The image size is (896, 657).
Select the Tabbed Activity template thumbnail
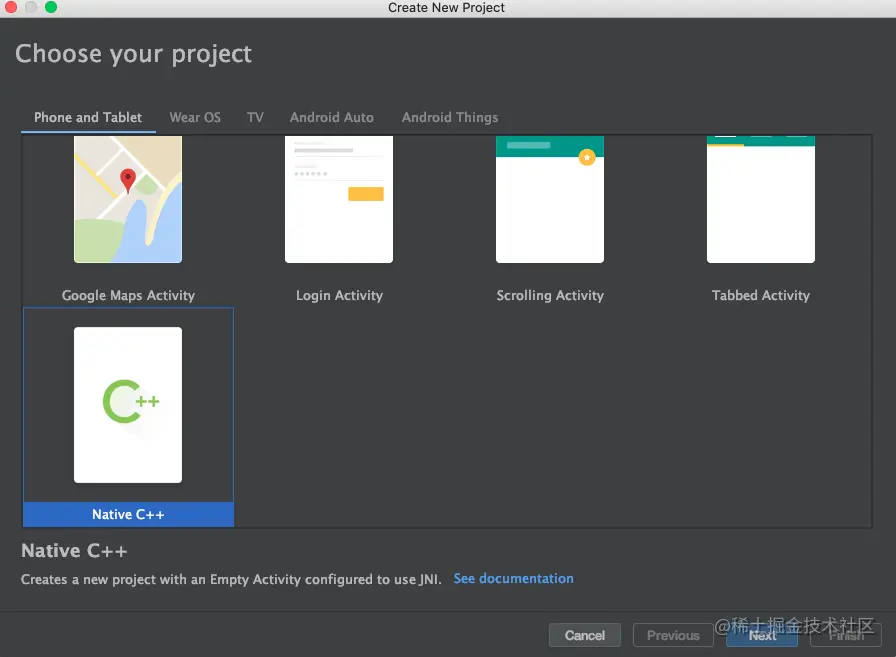click(x=761, y=199)
